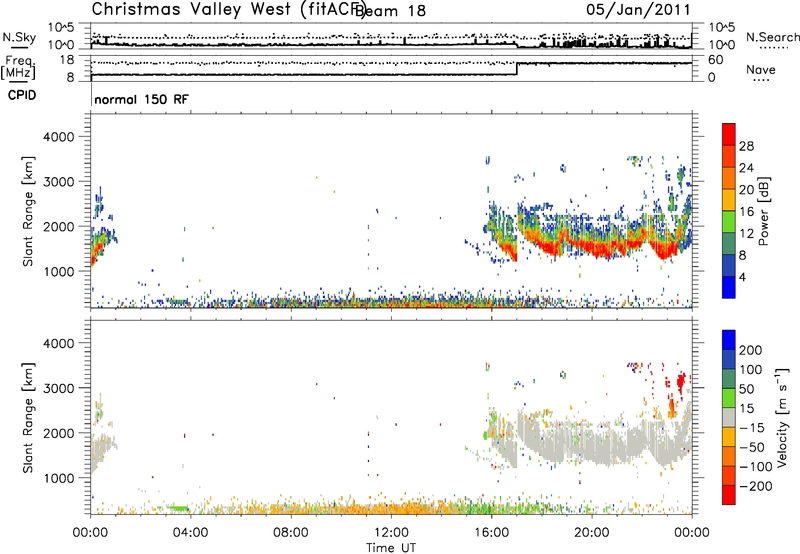Click the "N.Sky" legend label

click(x=19, y=37)
